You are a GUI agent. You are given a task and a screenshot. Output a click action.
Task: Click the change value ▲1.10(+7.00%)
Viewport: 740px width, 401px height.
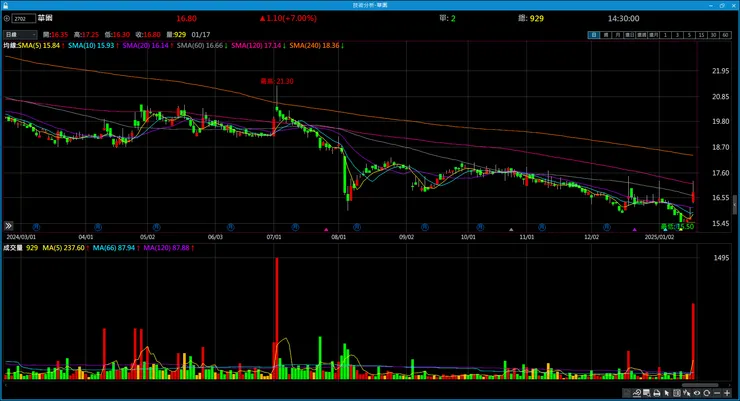click(x=288, y=18)
